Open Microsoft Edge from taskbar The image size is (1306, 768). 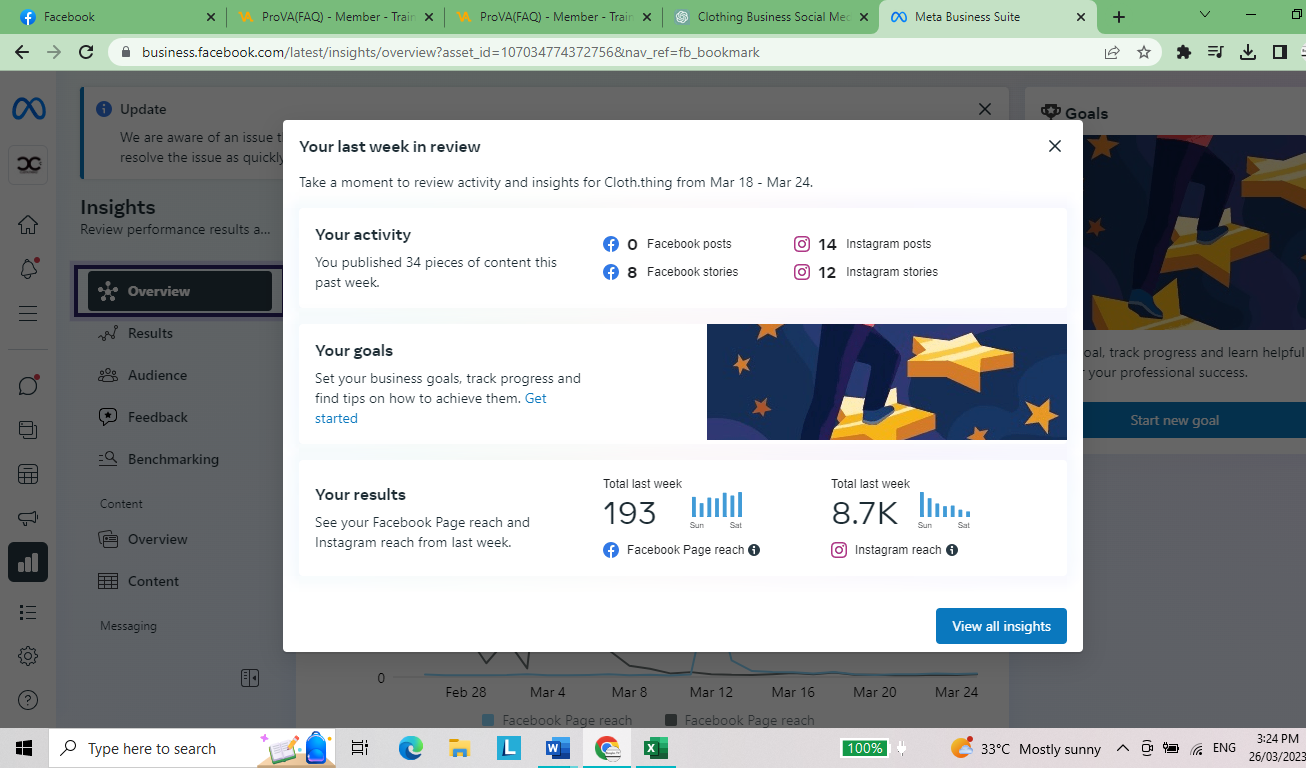(x=411, y=748)
